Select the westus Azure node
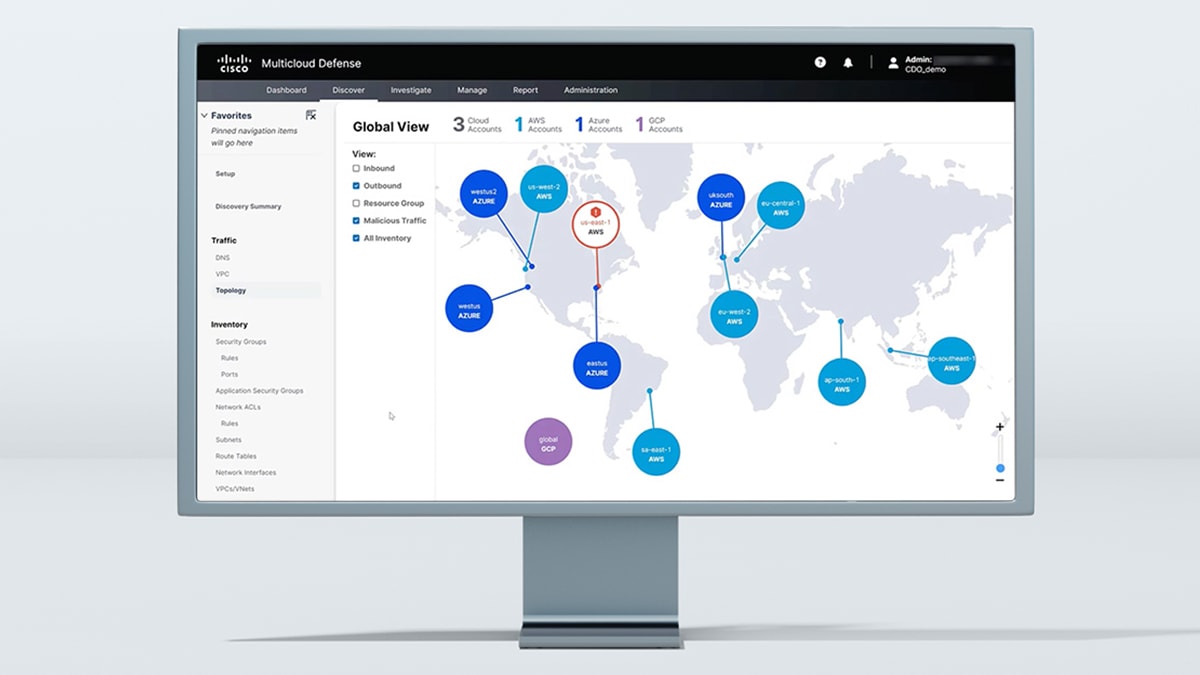This screenshot has width=1200, height=675. 469,309
